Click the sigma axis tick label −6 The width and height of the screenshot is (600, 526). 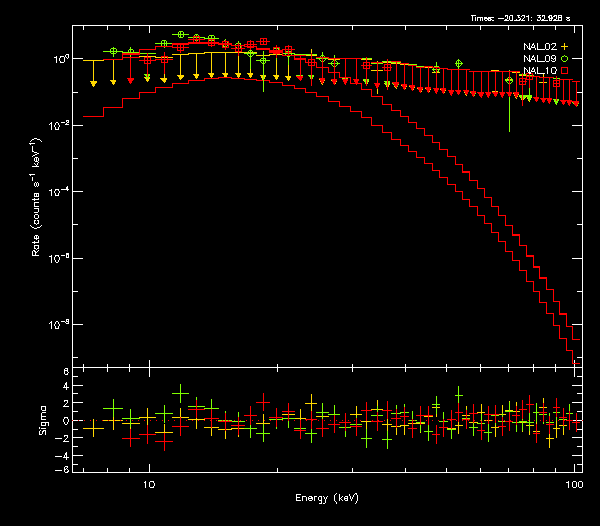pyautogui.click(x=64, y=469)
